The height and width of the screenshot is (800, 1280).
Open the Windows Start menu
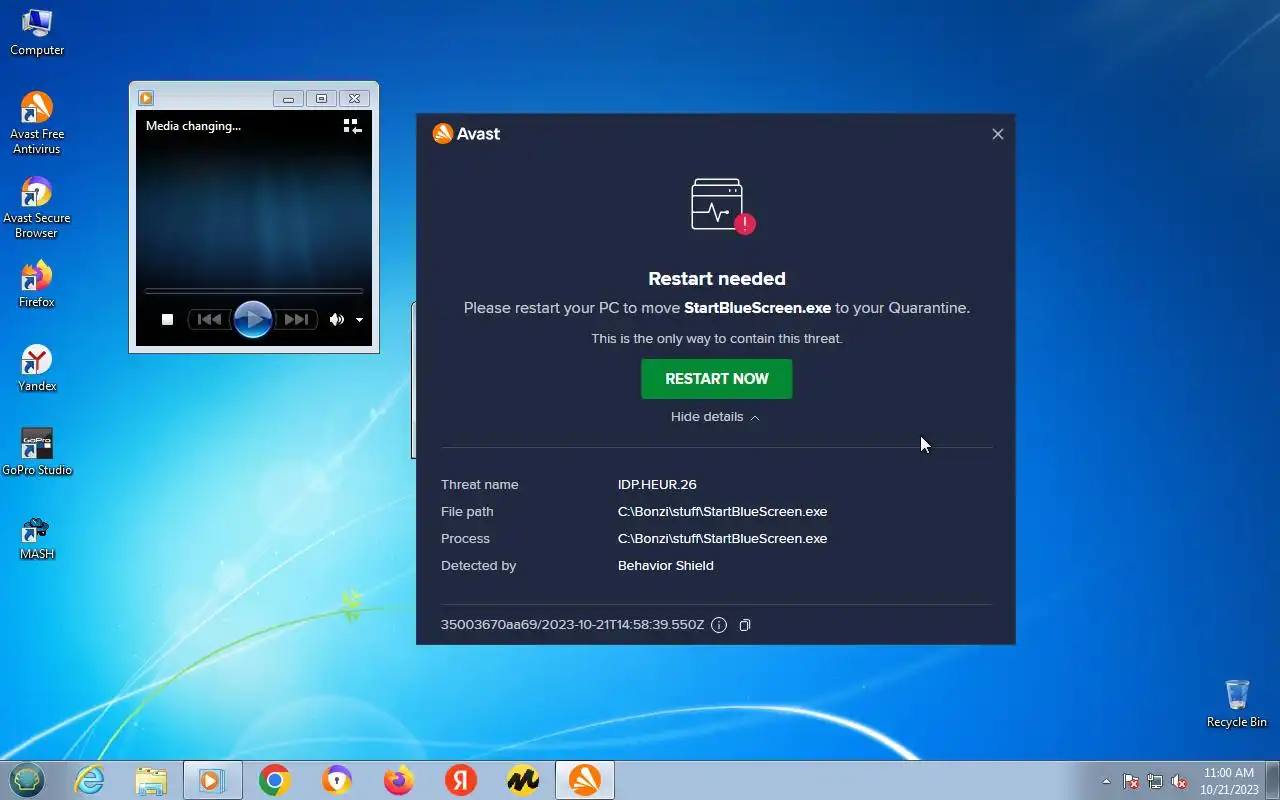[27, 780]
